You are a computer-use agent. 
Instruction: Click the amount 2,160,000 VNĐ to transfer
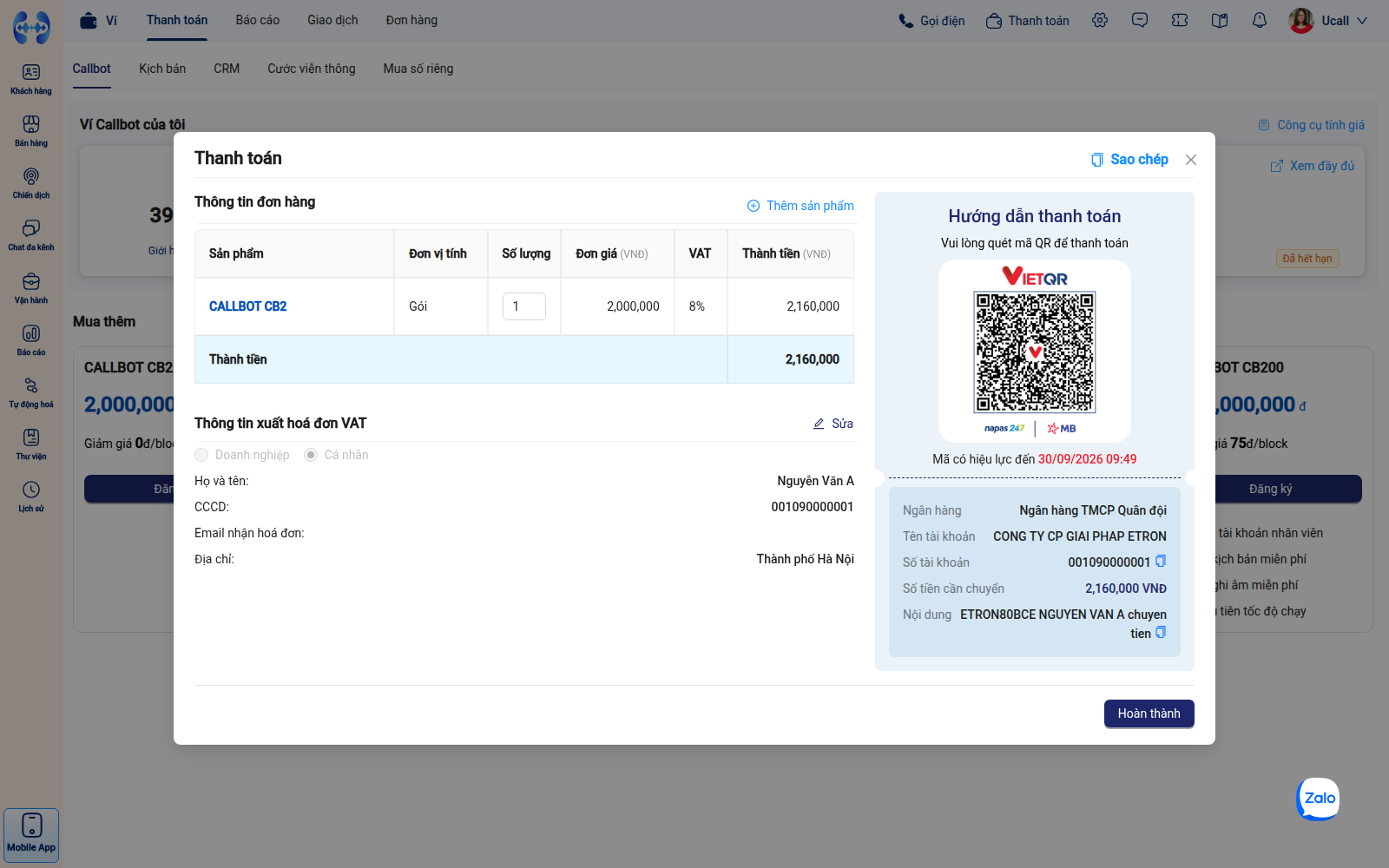1126,589
